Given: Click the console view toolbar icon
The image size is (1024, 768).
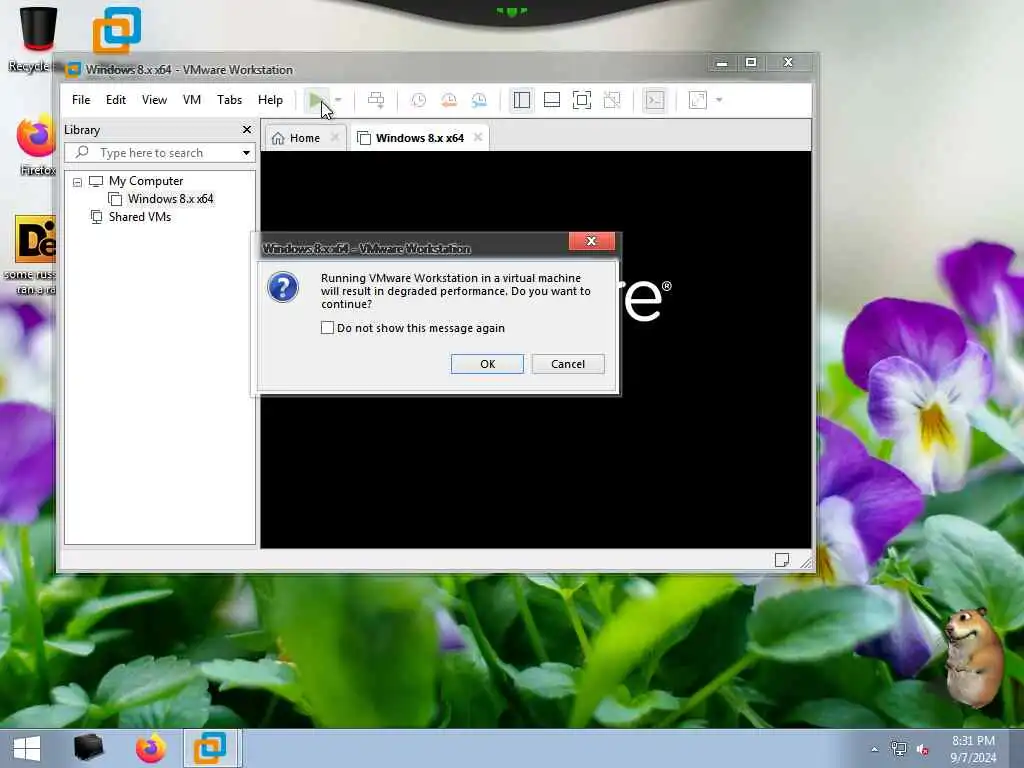Looking at the screenshot, I should (654, 100).
